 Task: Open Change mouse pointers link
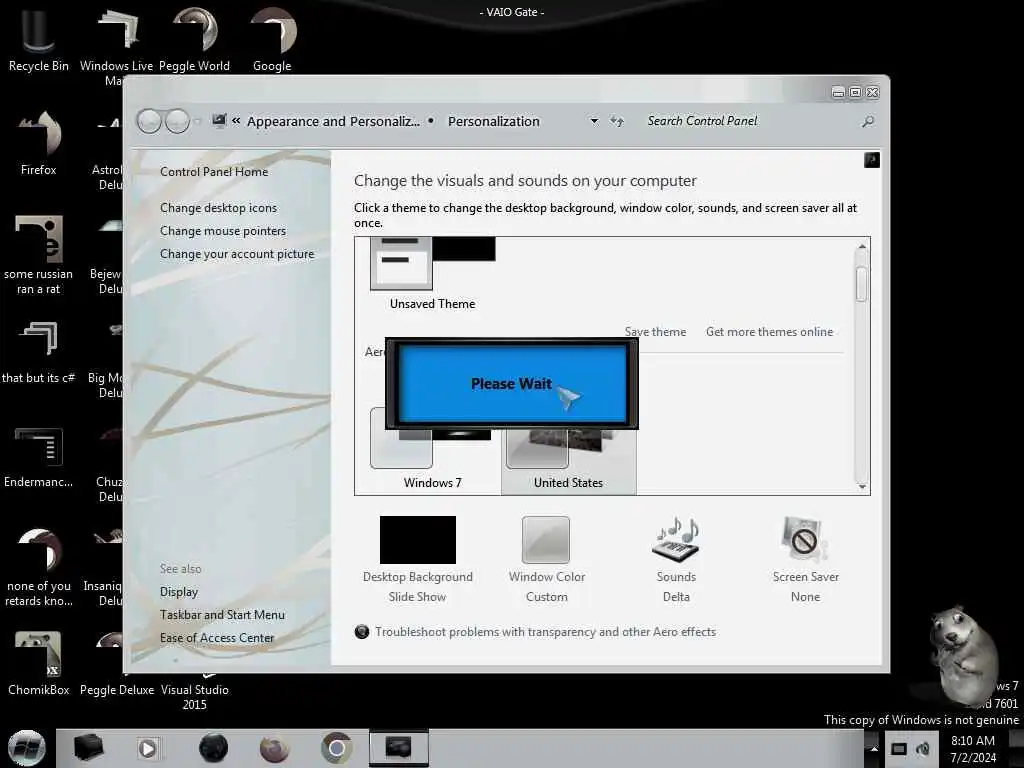click(223, 231)
